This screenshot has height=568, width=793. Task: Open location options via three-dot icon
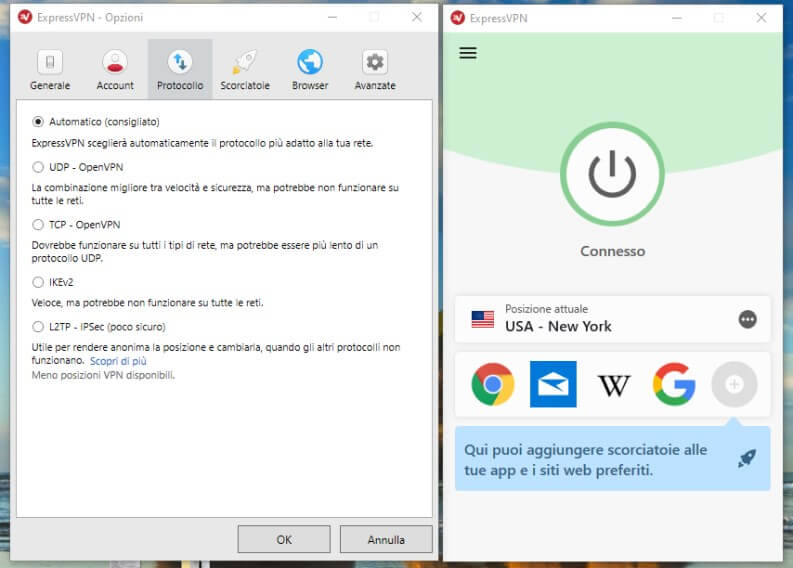747,319
